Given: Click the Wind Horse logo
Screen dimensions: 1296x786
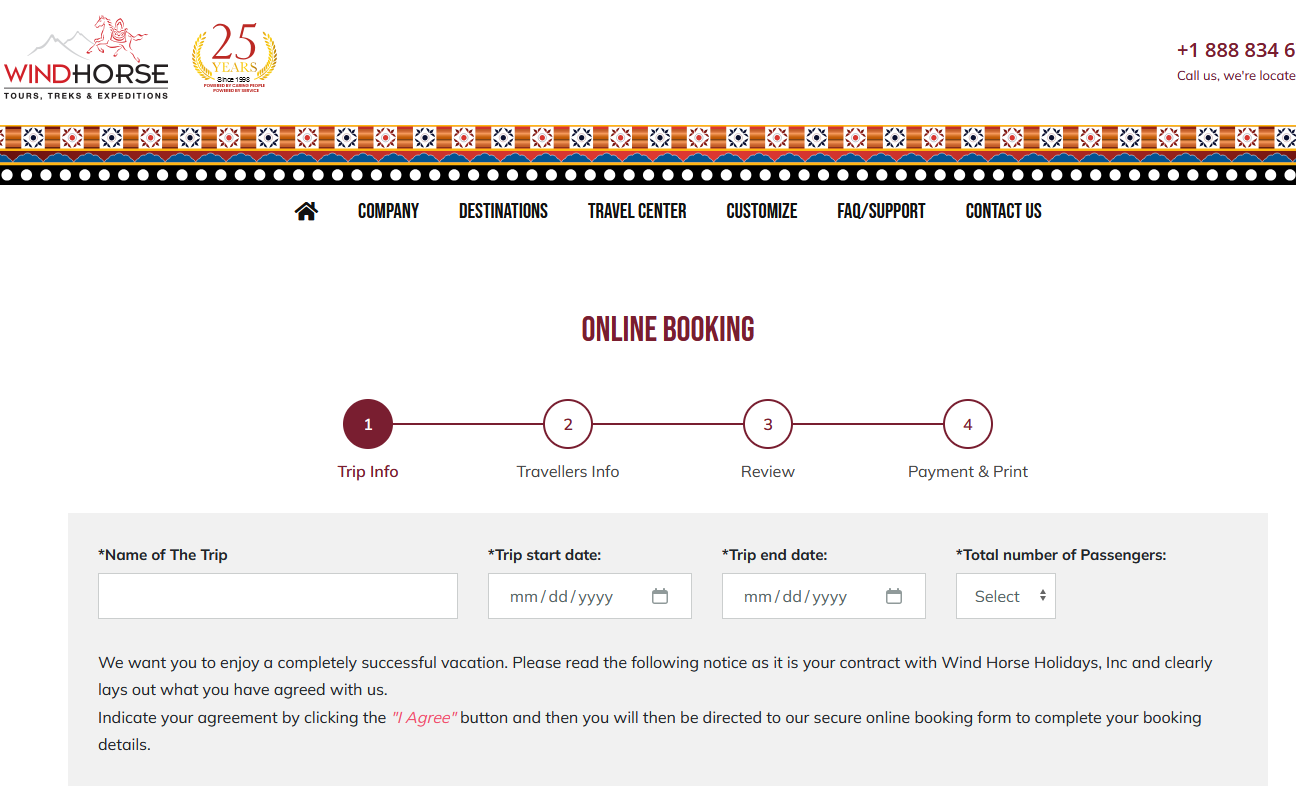Looking at the screenshot, I should click(86, 58).
